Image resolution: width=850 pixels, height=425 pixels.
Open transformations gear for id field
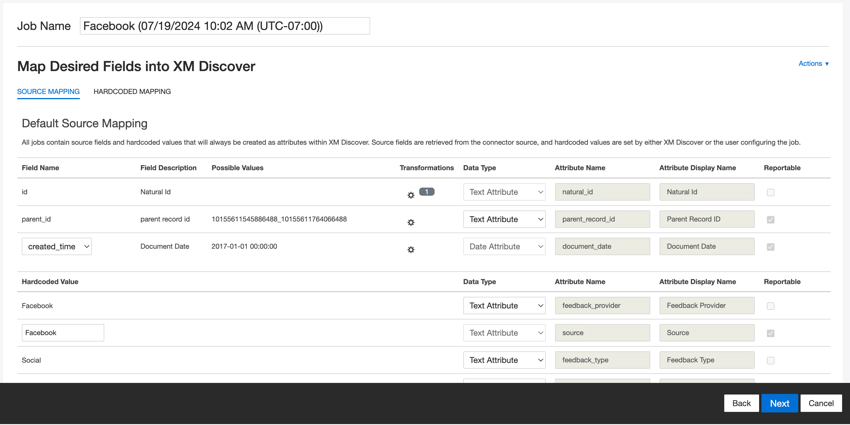pos(411,195)
